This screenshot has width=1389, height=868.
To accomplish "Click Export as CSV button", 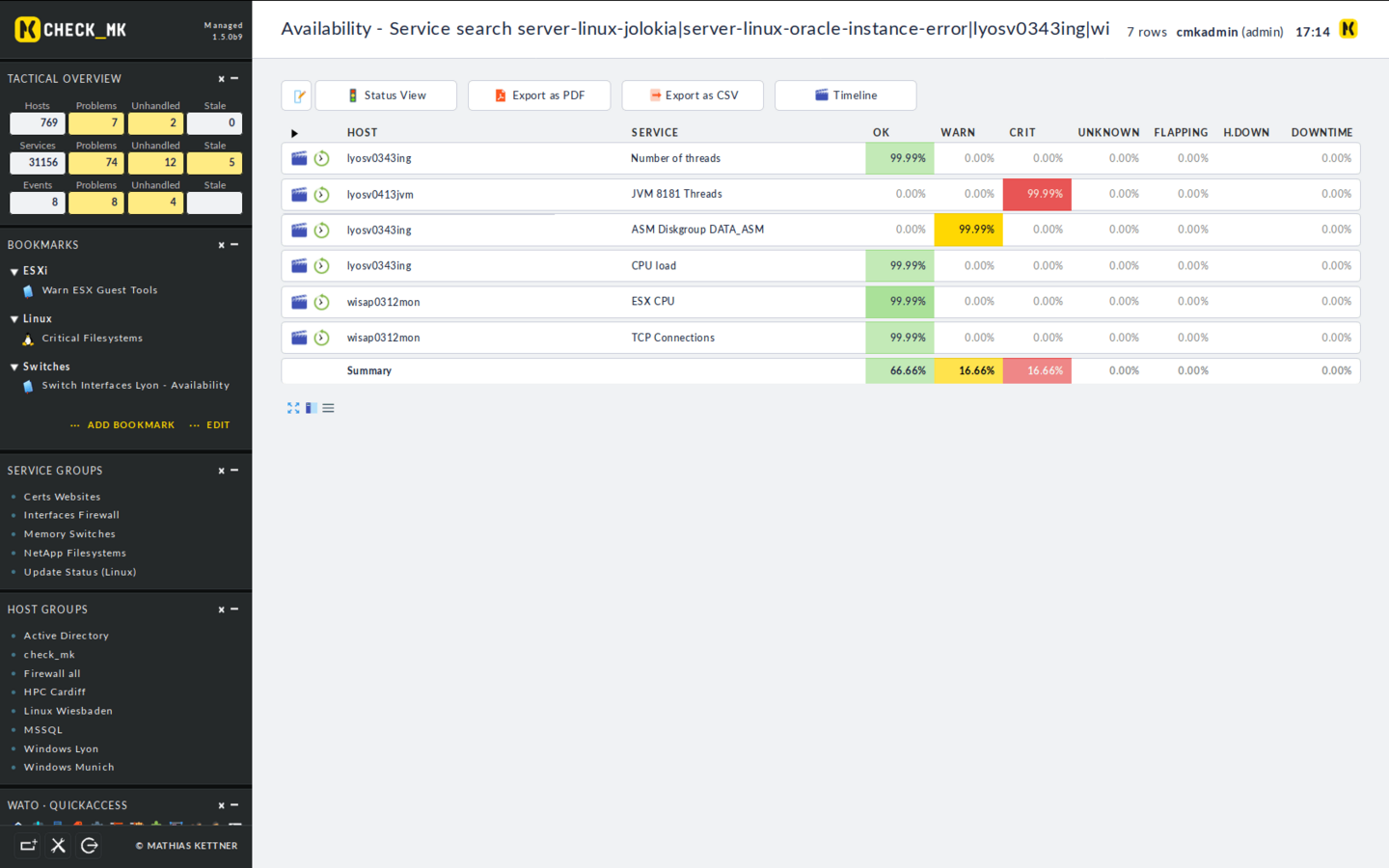I will 693,95.
